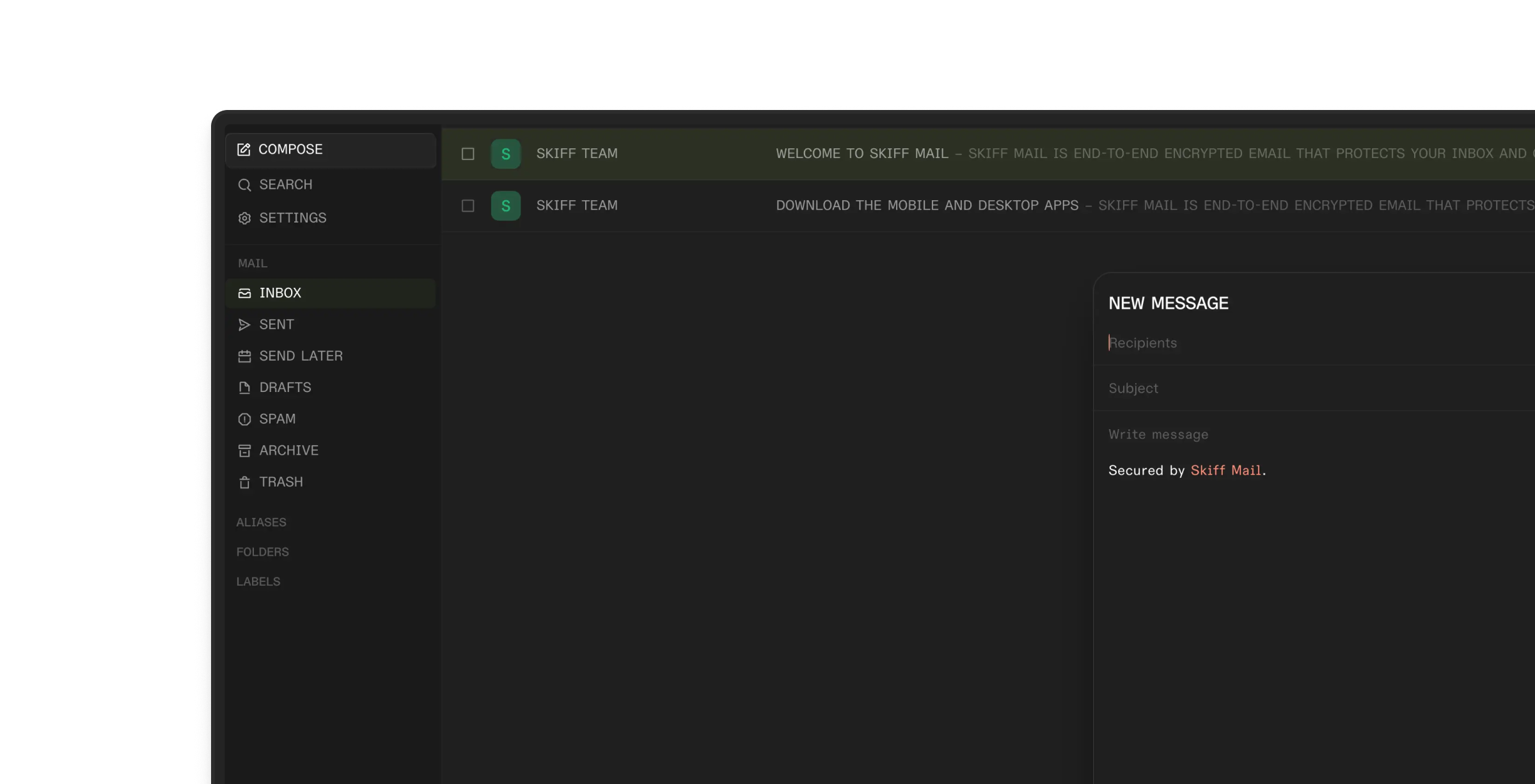Open the Welcome to Skiff Mail email
Viewport: 1535px width, 784px height.
point(988,153)
